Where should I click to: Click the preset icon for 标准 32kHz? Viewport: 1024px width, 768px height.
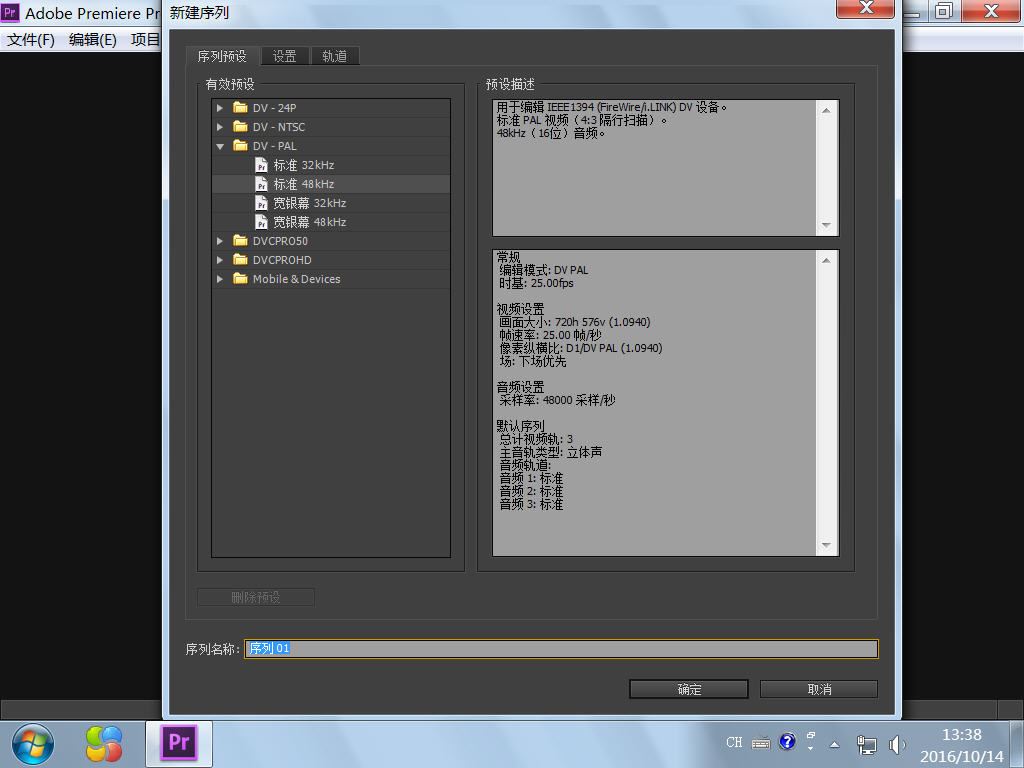pyautogui.click(x=261, y=165)
